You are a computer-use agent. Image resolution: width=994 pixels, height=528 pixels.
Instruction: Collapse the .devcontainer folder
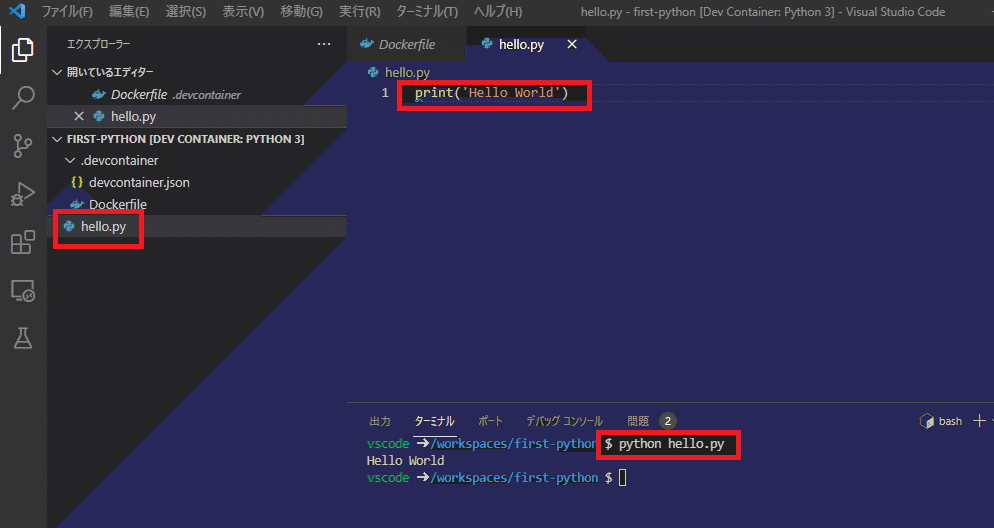point(70,160)
